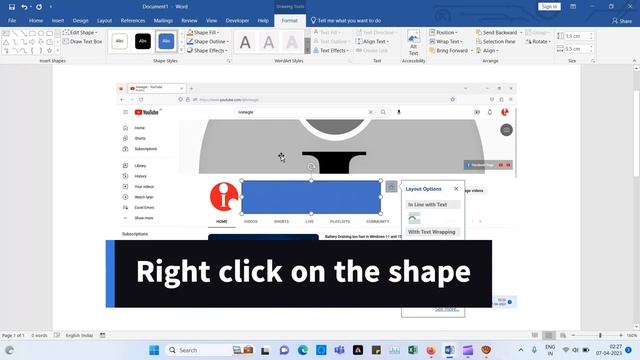Click the rotation handle above the shape
The width and height of the screenshot is (640, 360).
tap(311, 167)
